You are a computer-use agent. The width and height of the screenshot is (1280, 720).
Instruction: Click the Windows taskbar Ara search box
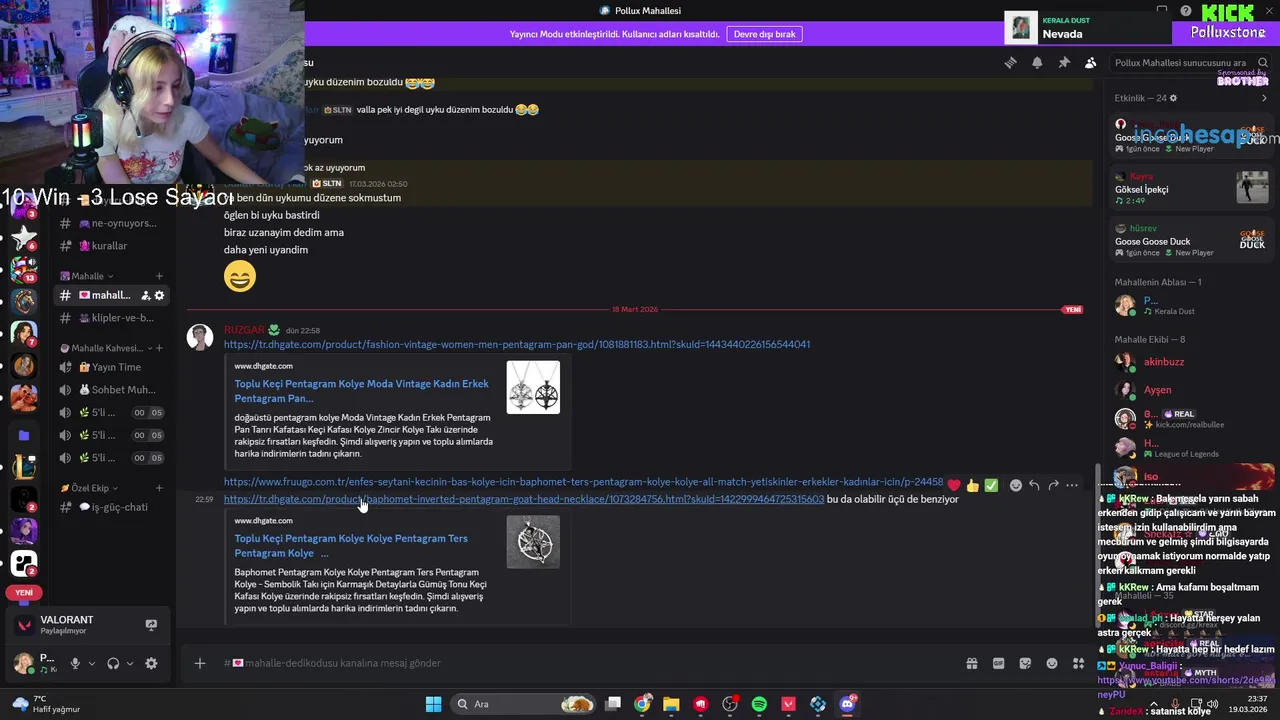(524, 704)
